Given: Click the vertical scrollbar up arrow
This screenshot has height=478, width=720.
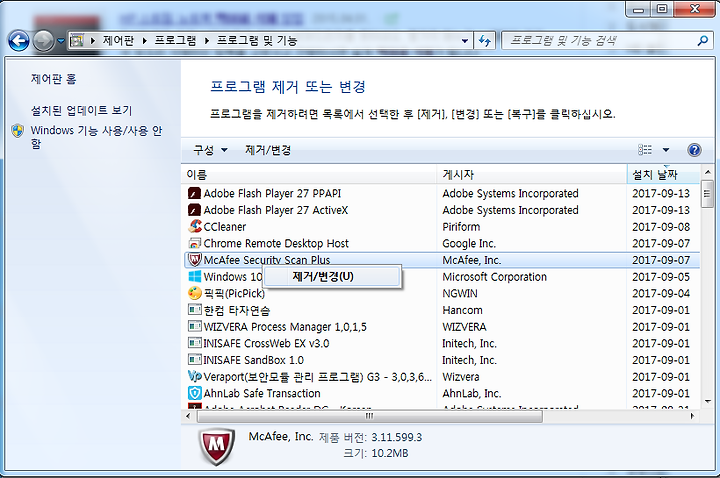Looking at the screenshot, I should tap(707, 172).
